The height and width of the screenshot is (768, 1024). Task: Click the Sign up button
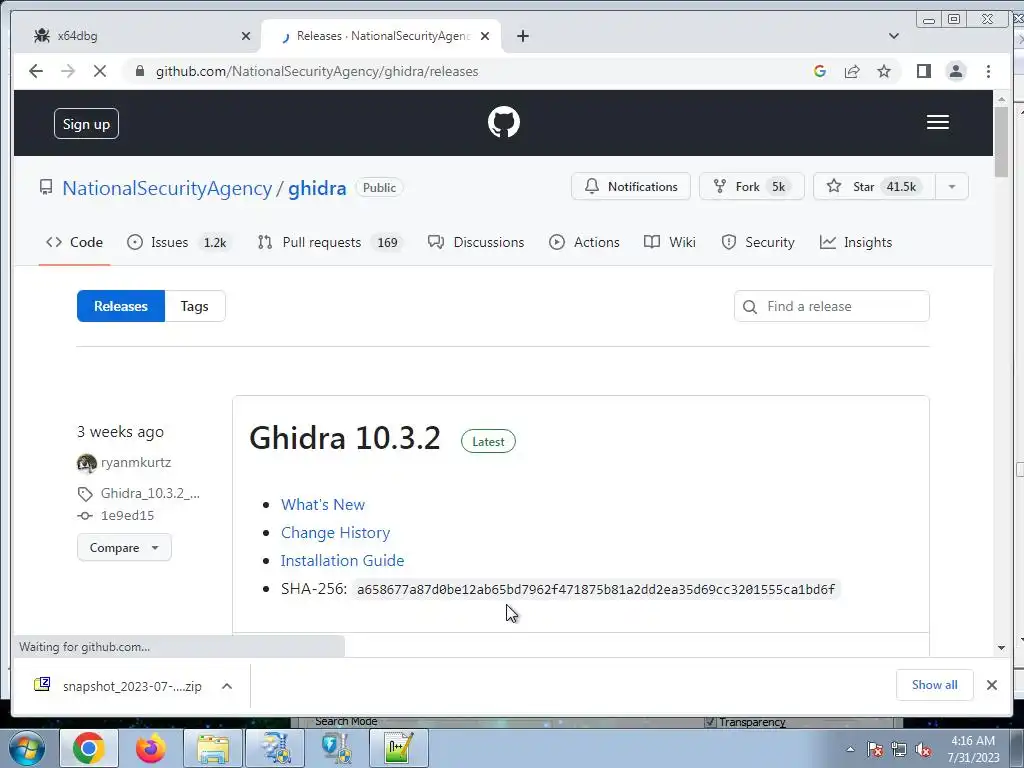(x=86, y=123)
